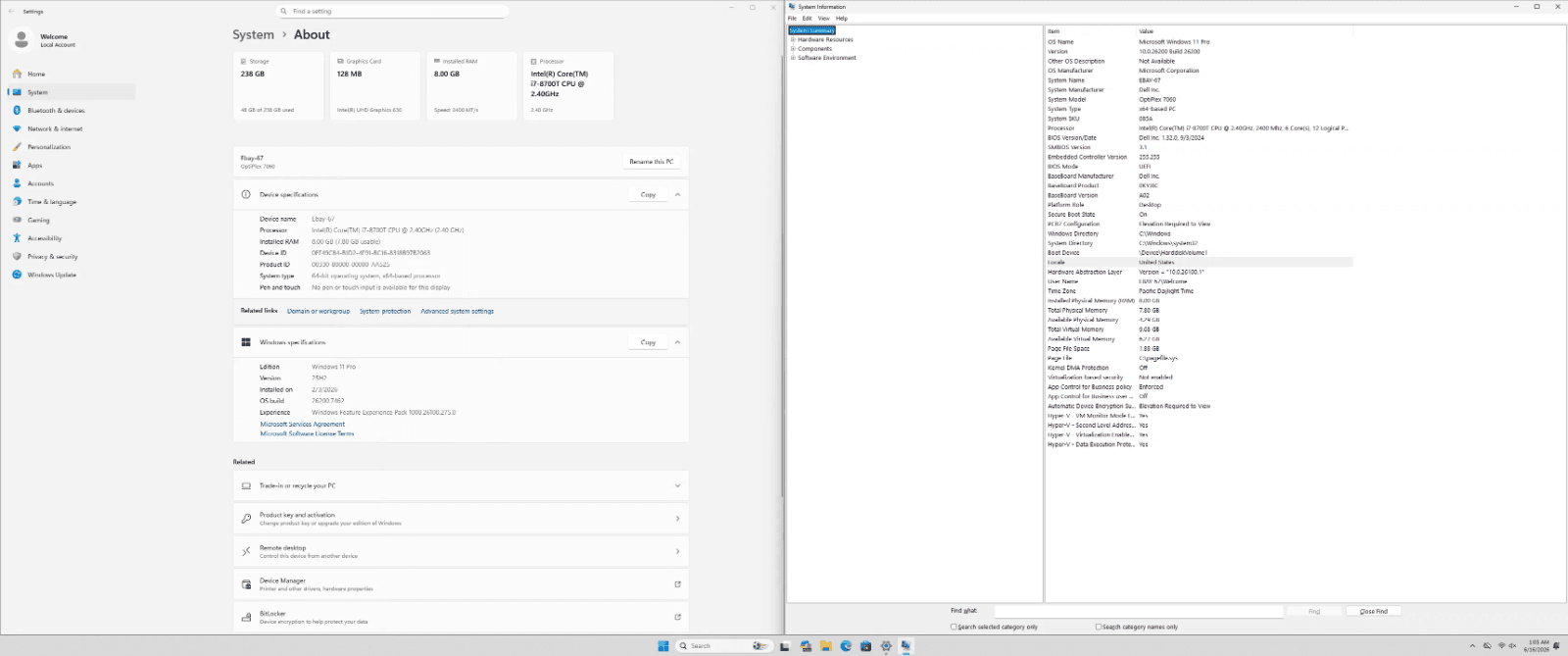
Task: Copy the Device specifications
Action: point(648,194)
